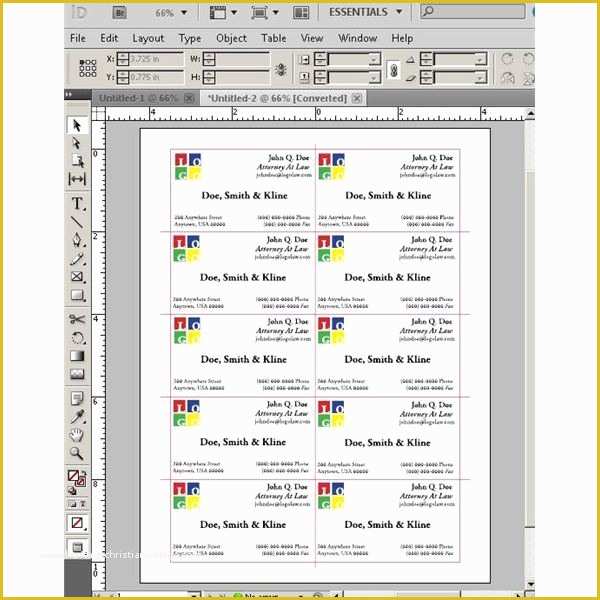Open the Scale Y Percentage dropdown
Viewport: 600px width, 600px height.
pos(375,78)
